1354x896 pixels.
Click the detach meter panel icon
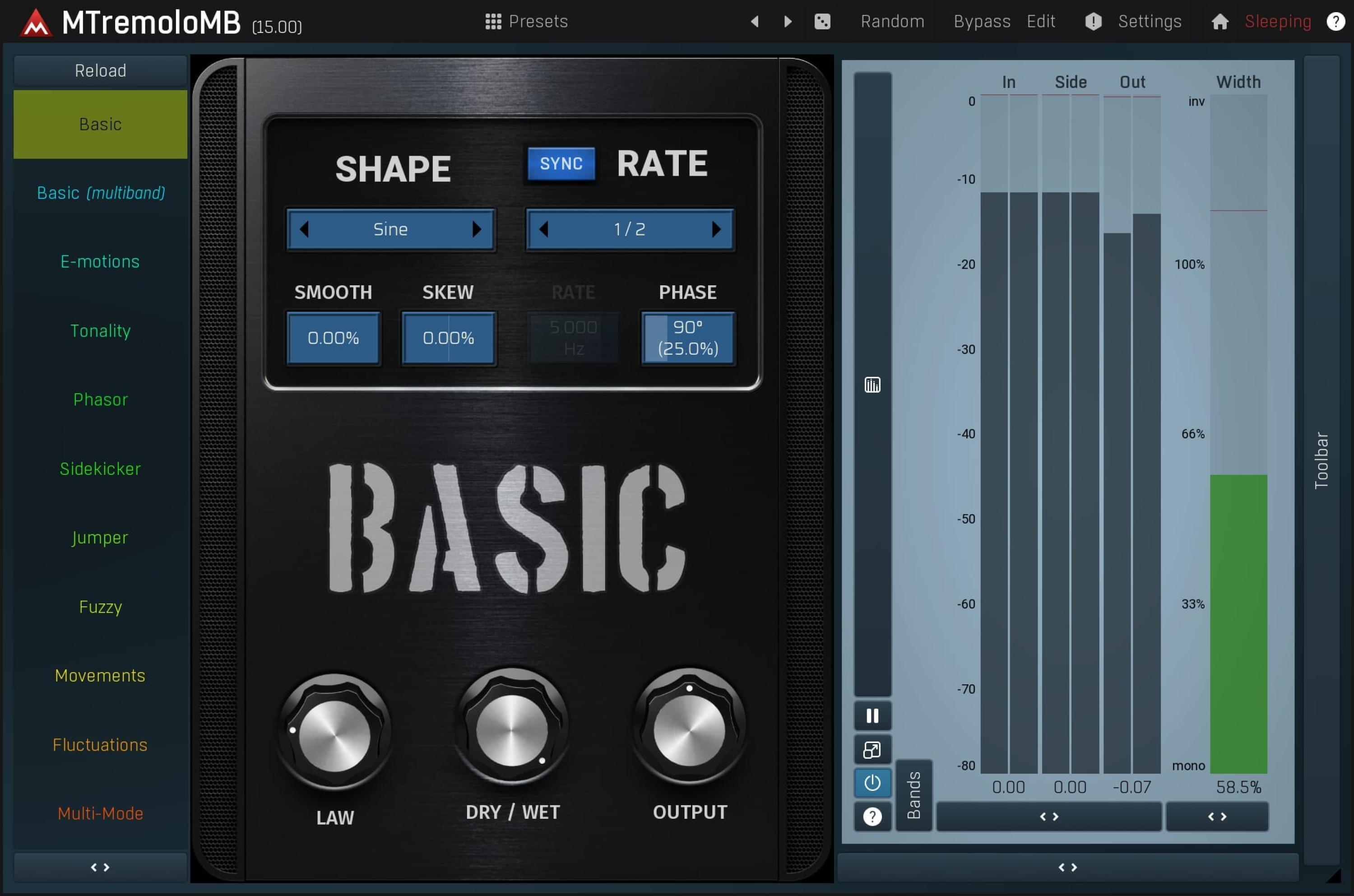tap(872, 750)
